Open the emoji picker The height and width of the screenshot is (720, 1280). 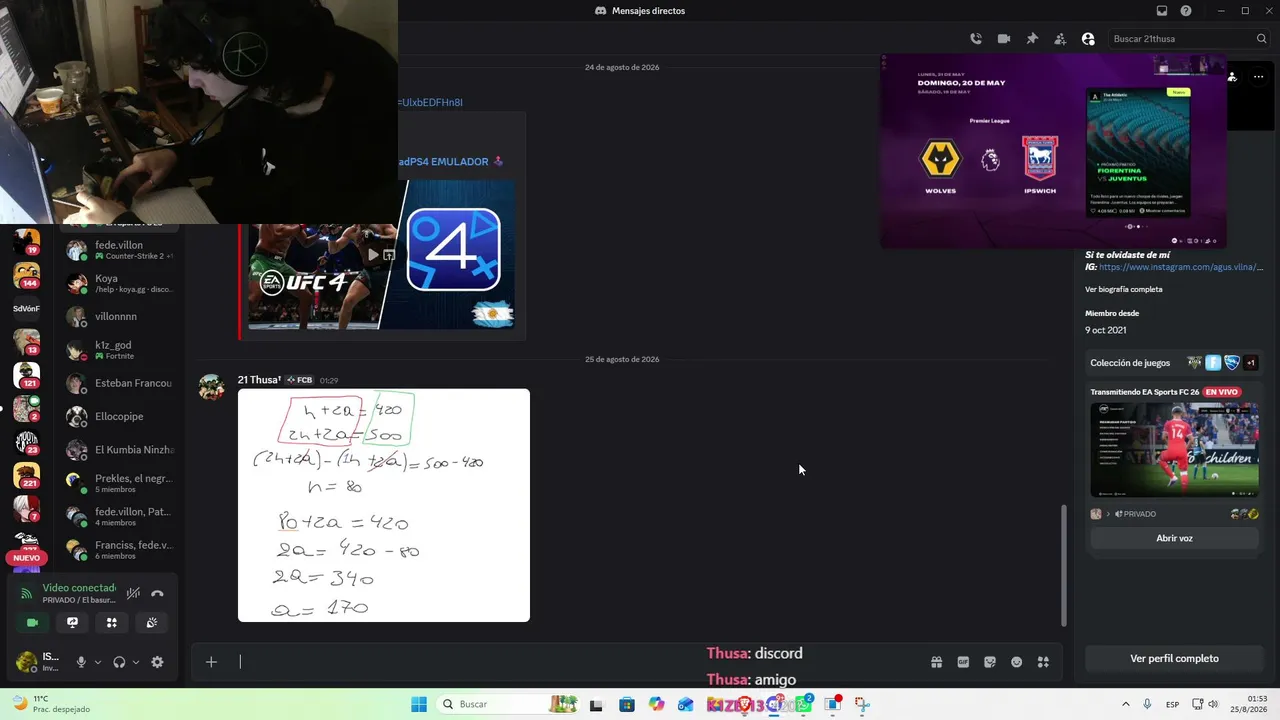[1017, 661]
